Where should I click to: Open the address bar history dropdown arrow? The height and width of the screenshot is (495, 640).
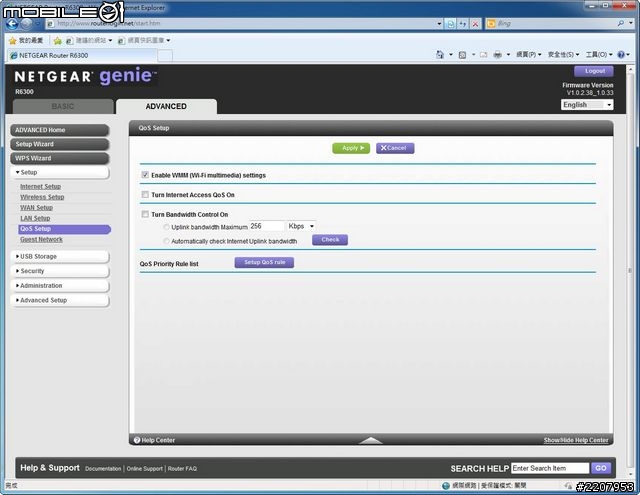[x=439, y=24]
